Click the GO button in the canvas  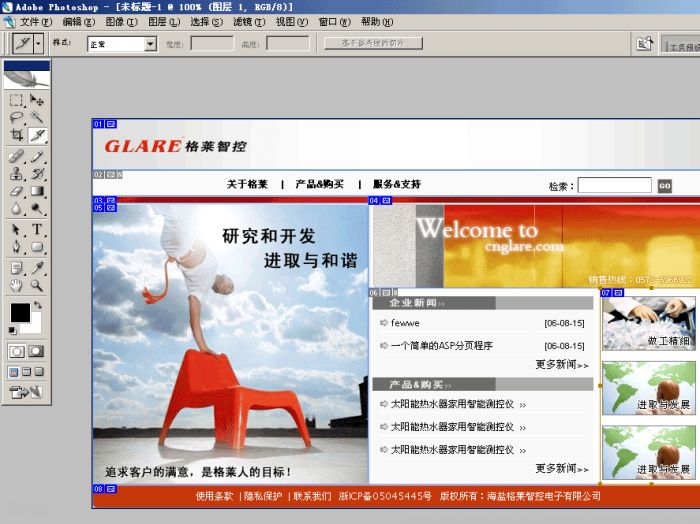tap(665, 186)
